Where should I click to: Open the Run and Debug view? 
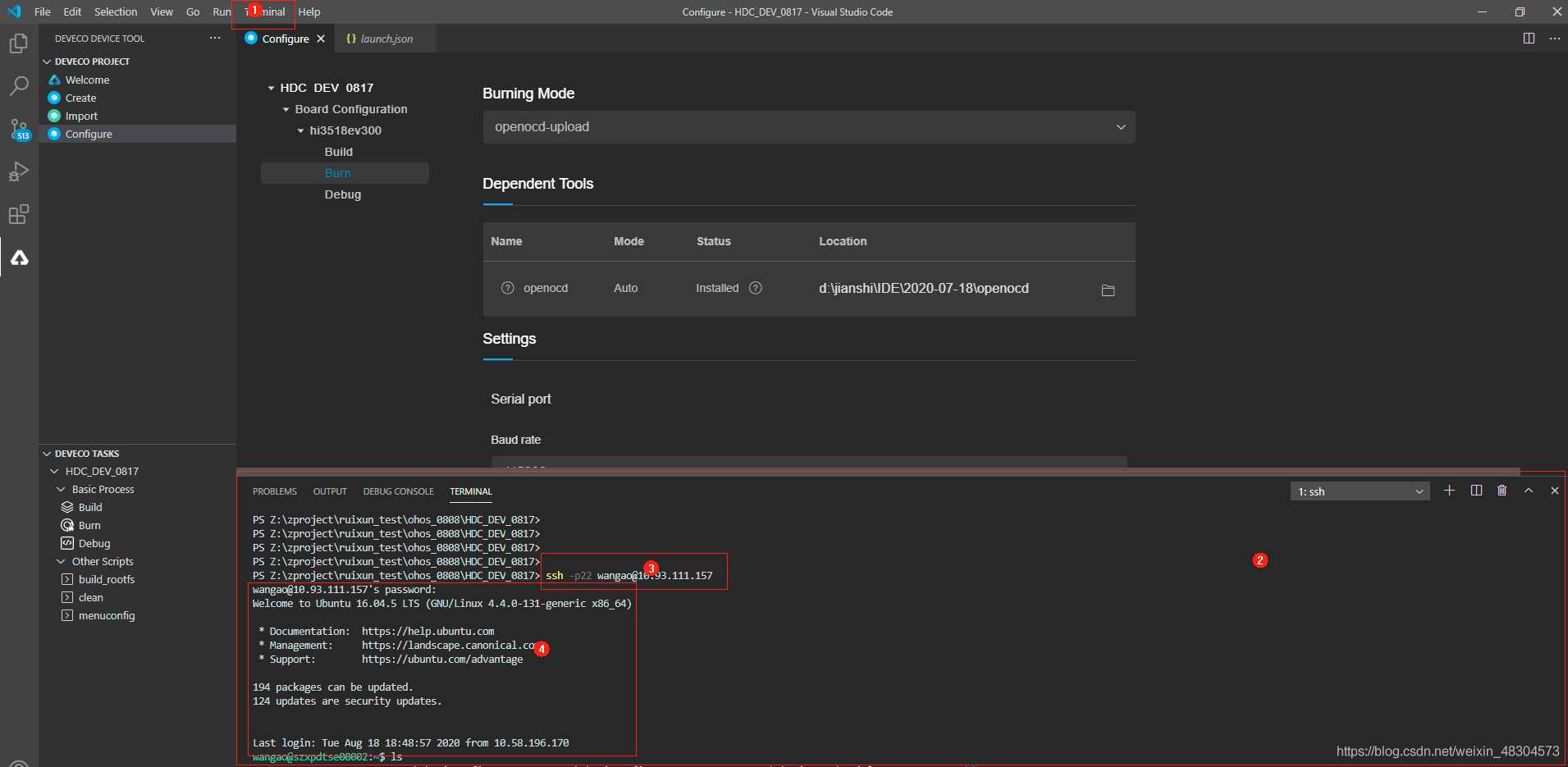(19, 171)
